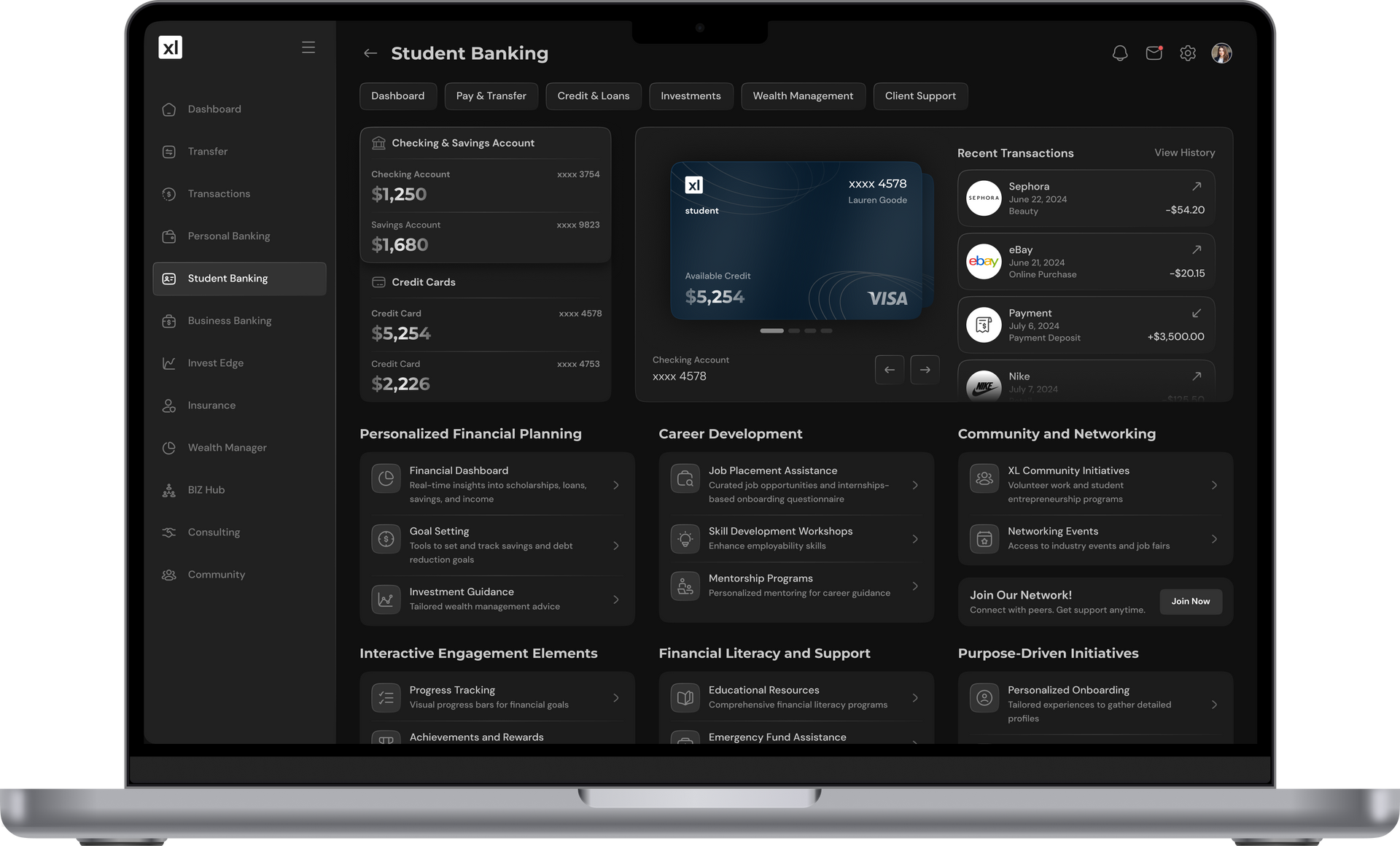Switch to the Dashboard tab
Screen dimensions: 1400x846
[398, 96]
